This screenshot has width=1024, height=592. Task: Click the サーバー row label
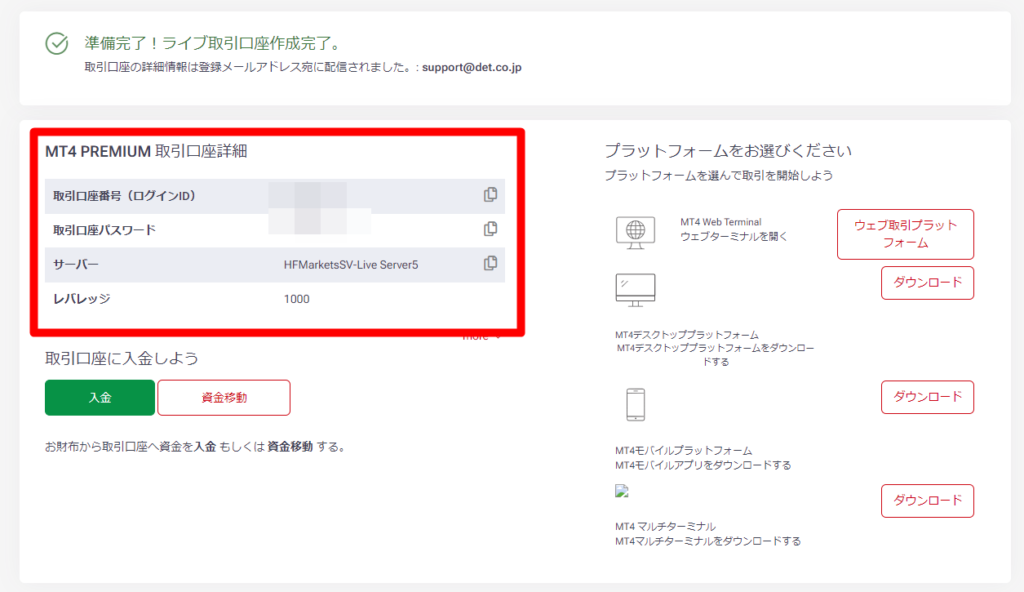[76, 265]
